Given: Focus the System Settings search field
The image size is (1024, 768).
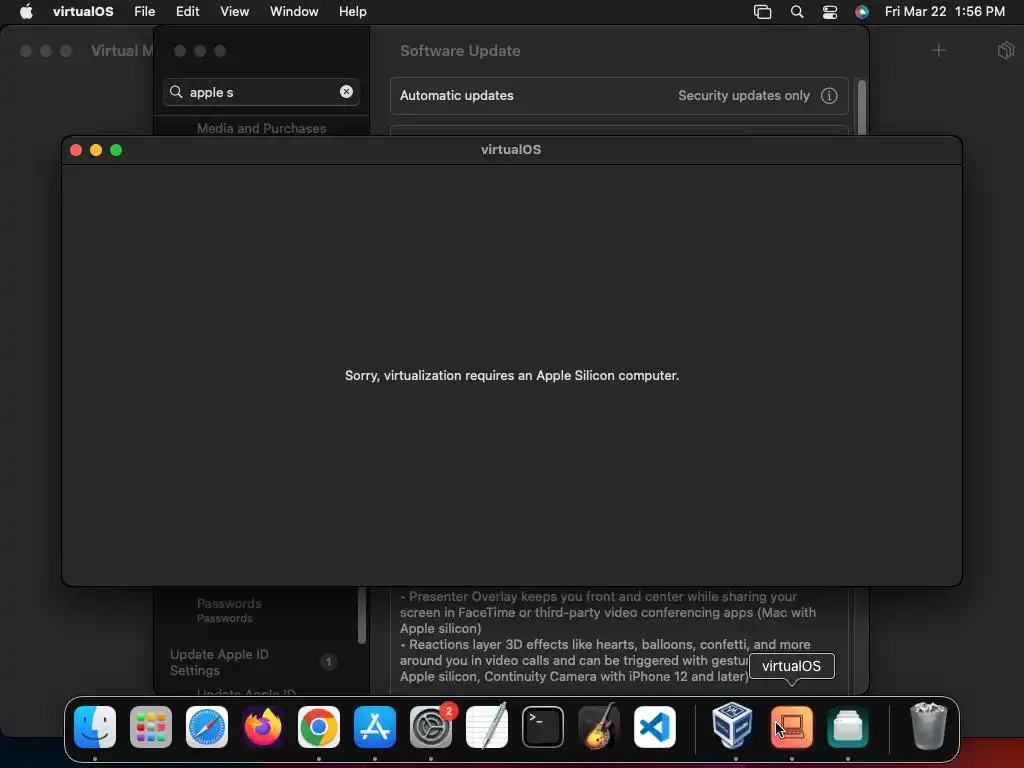Looking at the screenshot, I should pyautogui.click(x=261, y=92).
